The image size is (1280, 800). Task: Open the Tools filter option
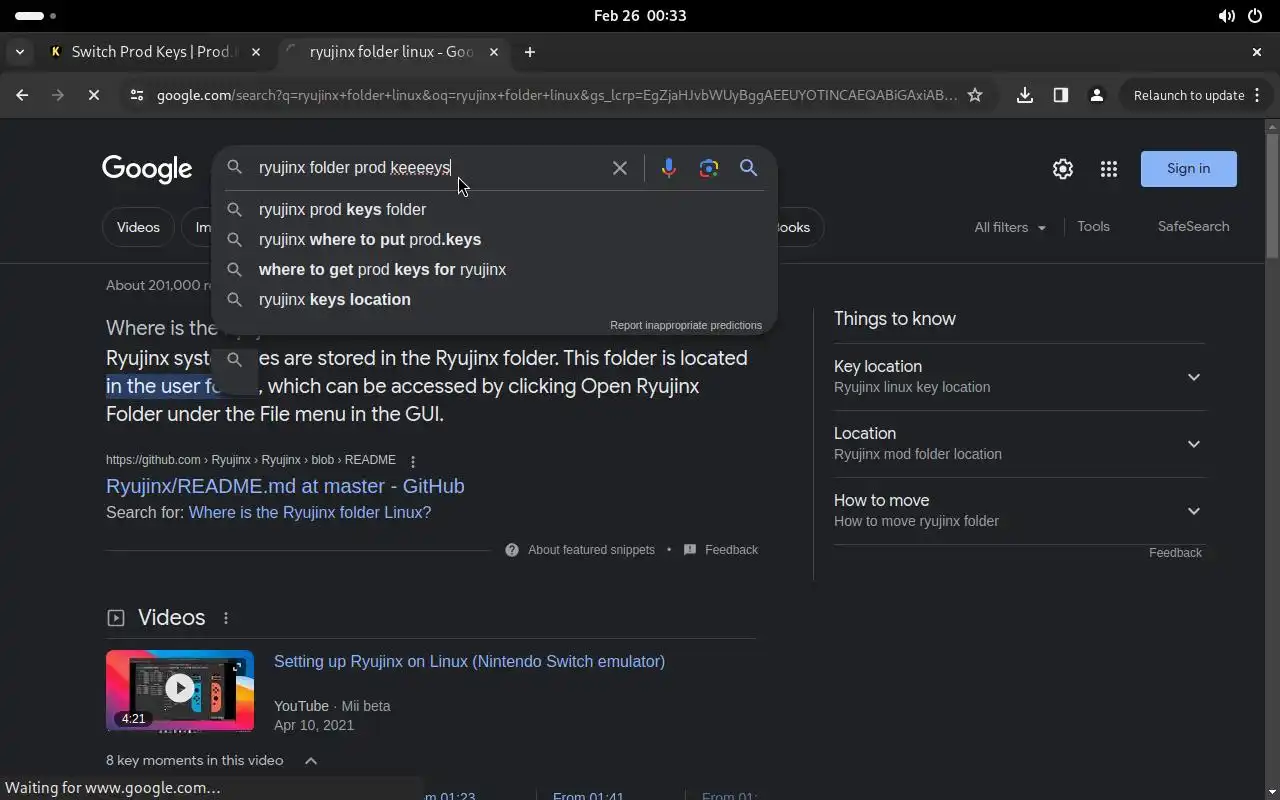pos(1093,227)
